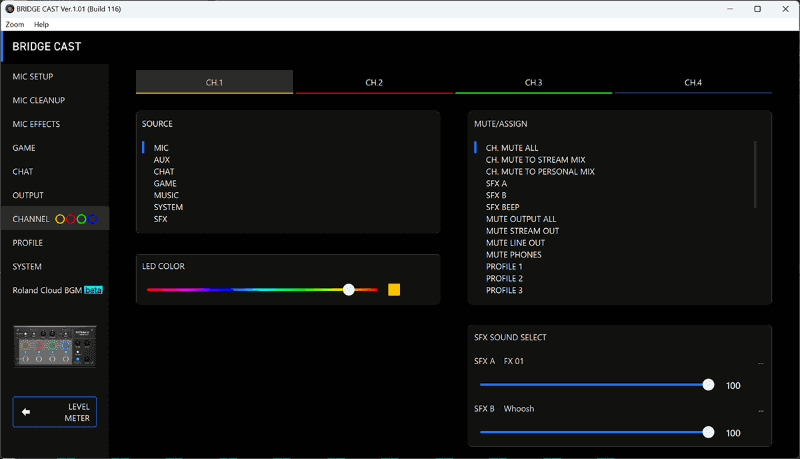The height and width of the screenshot is (459, 800).
Task: Switch to the CH.4 tab
Action: coord(693,82)
